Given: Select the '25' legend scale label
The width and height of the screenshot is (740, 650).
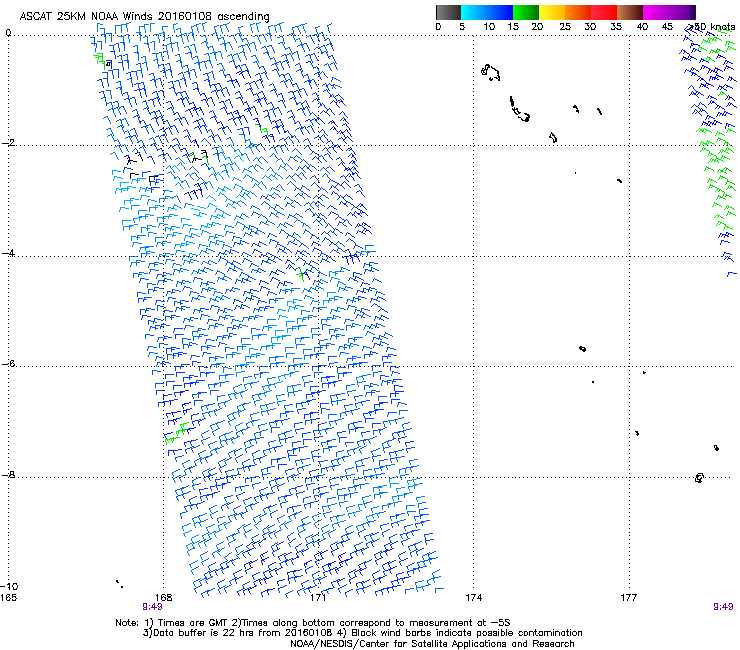Looking at the screenshot, I should tap(565, 27).
